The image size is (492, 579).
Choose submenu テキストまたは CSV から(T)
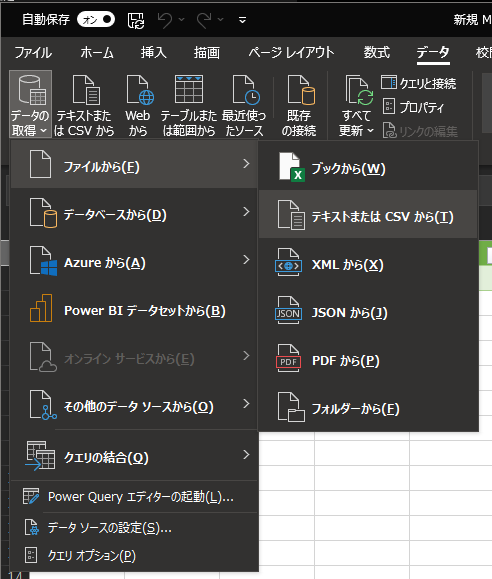pyautogui.click(x=368, y=215)
